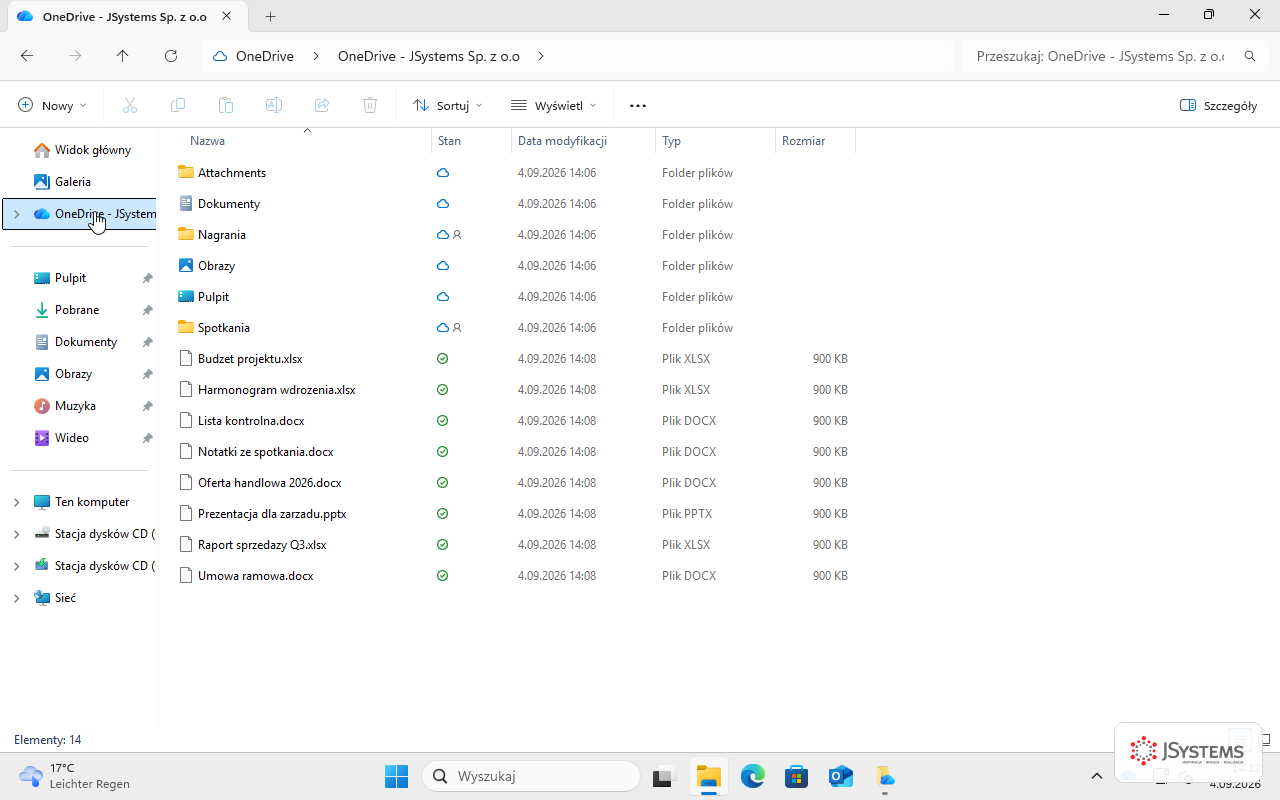Click the Share icon in toolbar
1280x800 pixels.
pos(322,105)
